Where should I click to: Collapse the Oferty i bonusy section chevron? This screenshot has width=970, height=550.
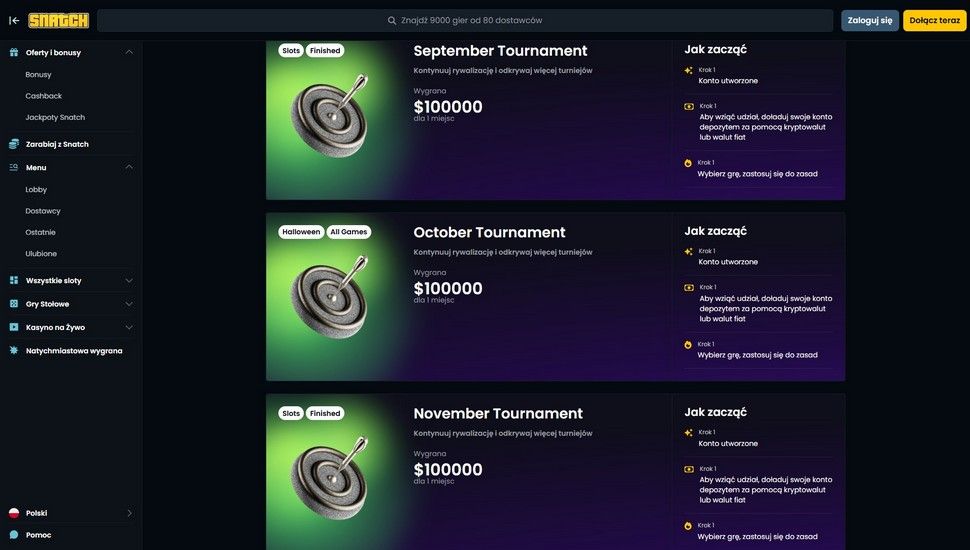pos(129,52)
